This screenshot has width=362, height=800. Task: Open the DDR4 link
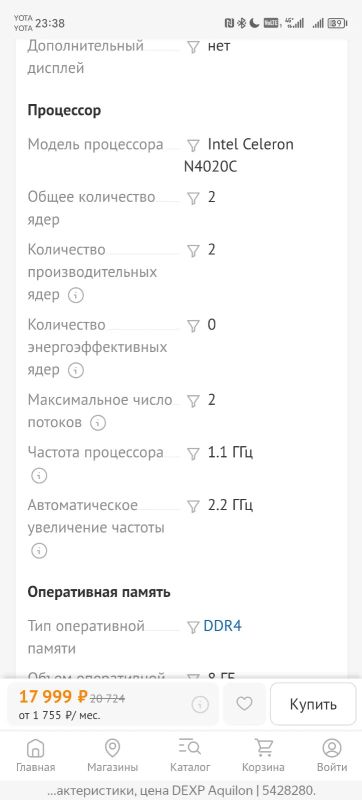pos(222,626)
